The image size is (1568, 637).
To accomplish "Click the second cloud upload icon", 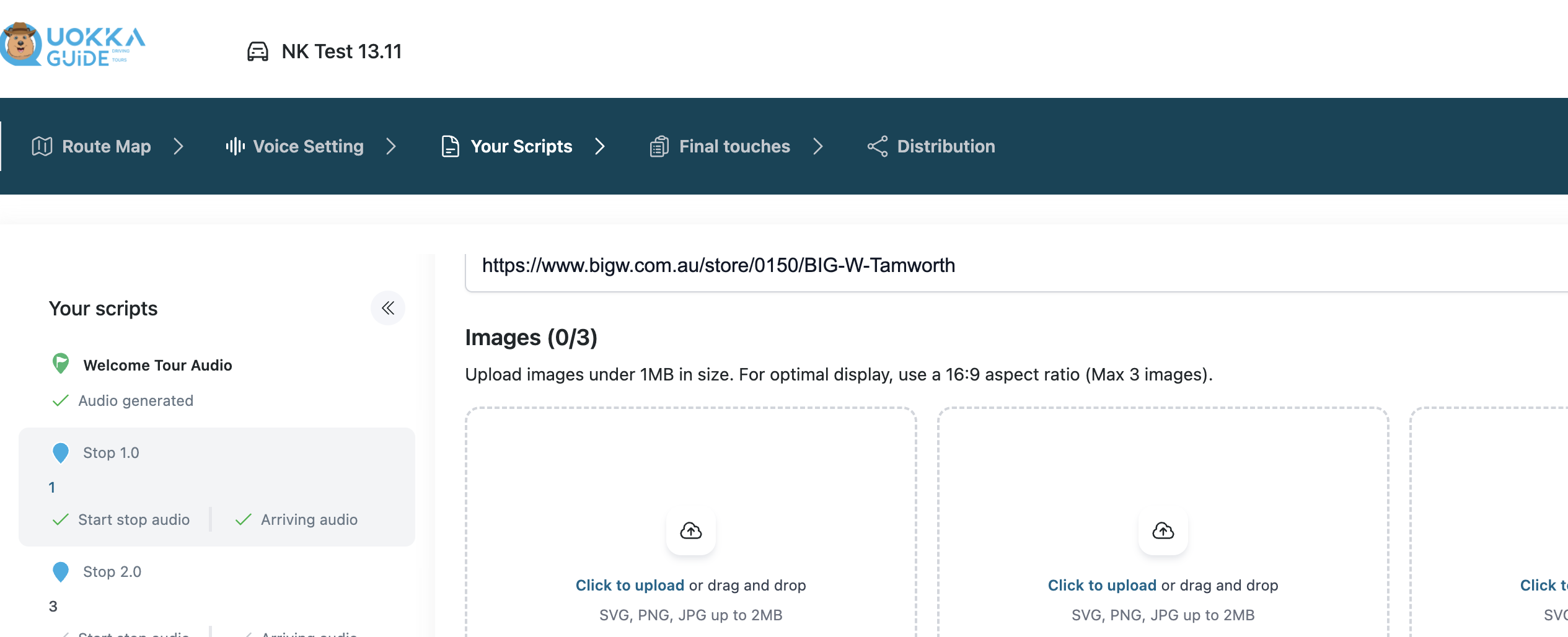I will pyautogui.click(x=1163, y=531).
